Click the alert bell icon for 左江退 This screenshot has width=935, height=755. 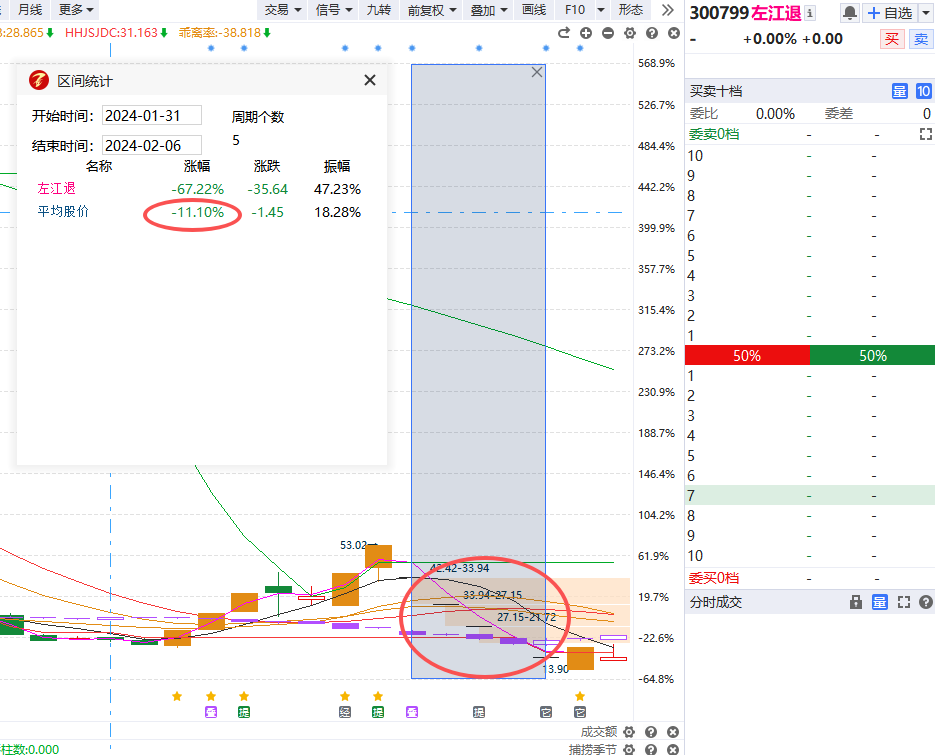coord(850,13)
